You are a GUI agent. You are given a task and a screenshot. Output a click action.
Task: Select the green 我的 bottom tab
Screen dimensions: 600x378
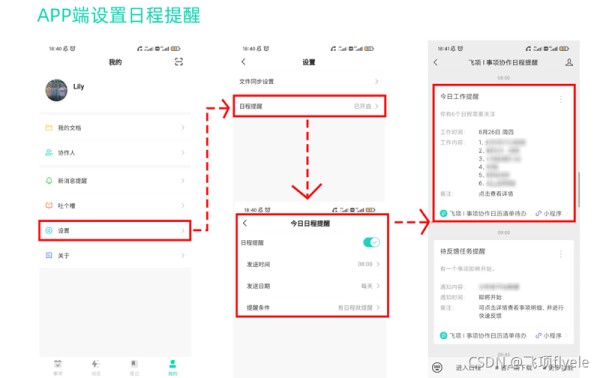click(173, 367)
